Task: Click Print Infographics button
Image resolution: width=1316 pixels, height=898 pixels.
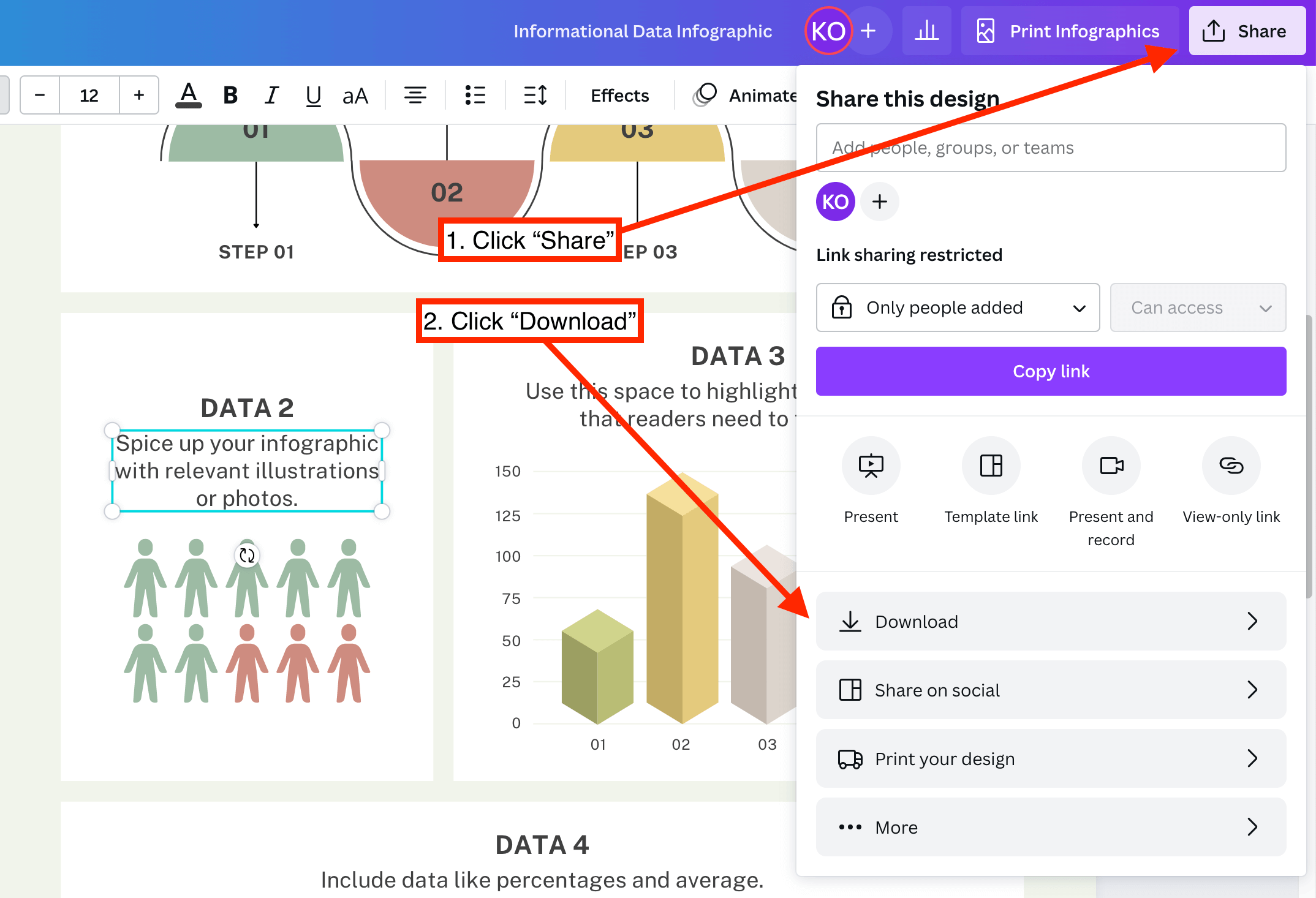Action: coord(1069,31)
